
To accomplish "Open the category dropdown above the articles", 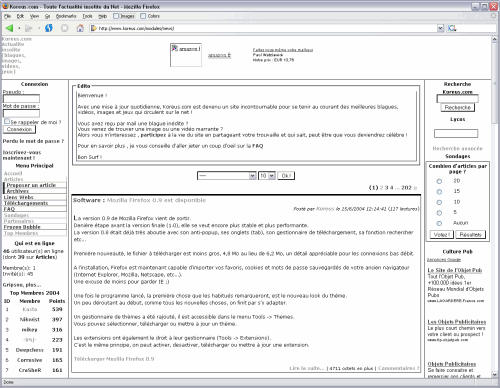I will click(227, 176).
